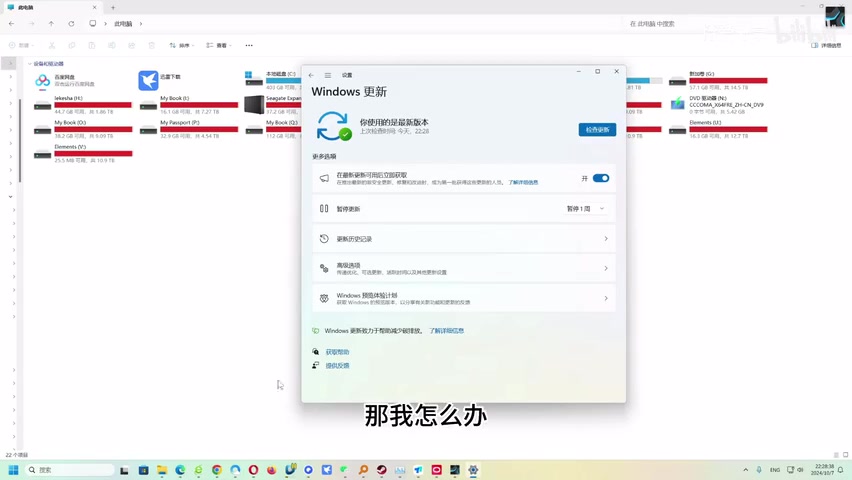Click 了解详细信息 link beside latest-updates toggle
Image resolution: width=852 pixels, height=480 pixels.
(x=523, y=183)
